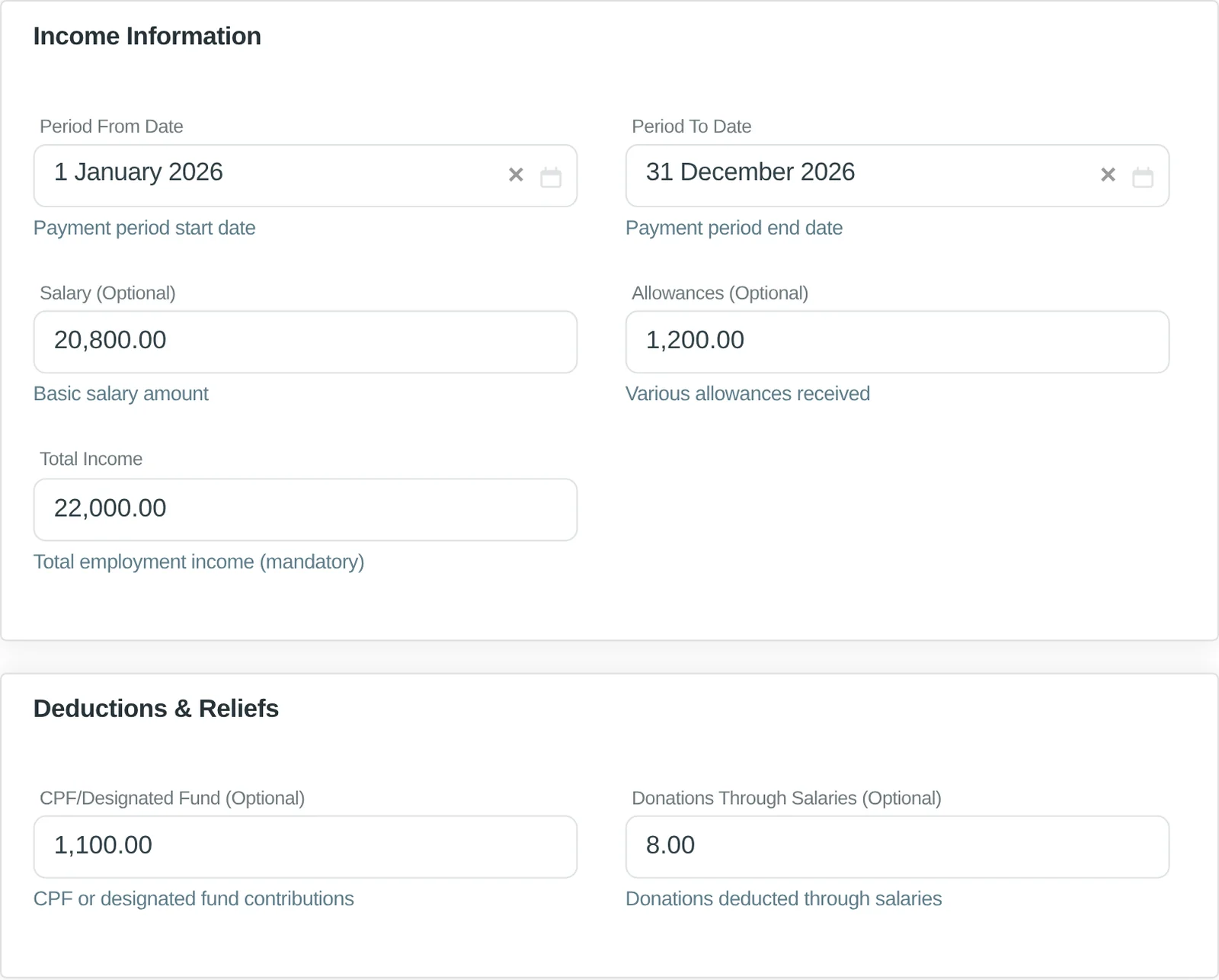The width and height of the screenshot is (1219, 980).
Task: Clear the Period From Date value
Action: tap(516, 175)
